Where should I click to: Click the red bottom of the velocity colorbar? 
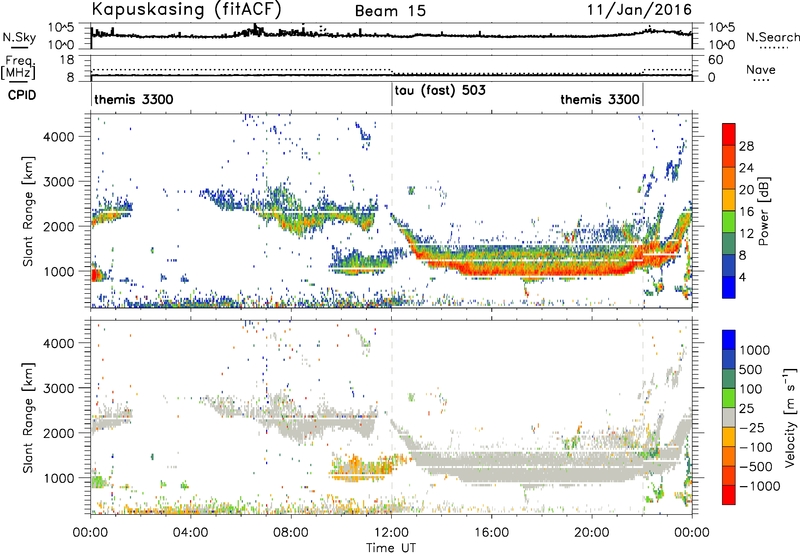729,495
